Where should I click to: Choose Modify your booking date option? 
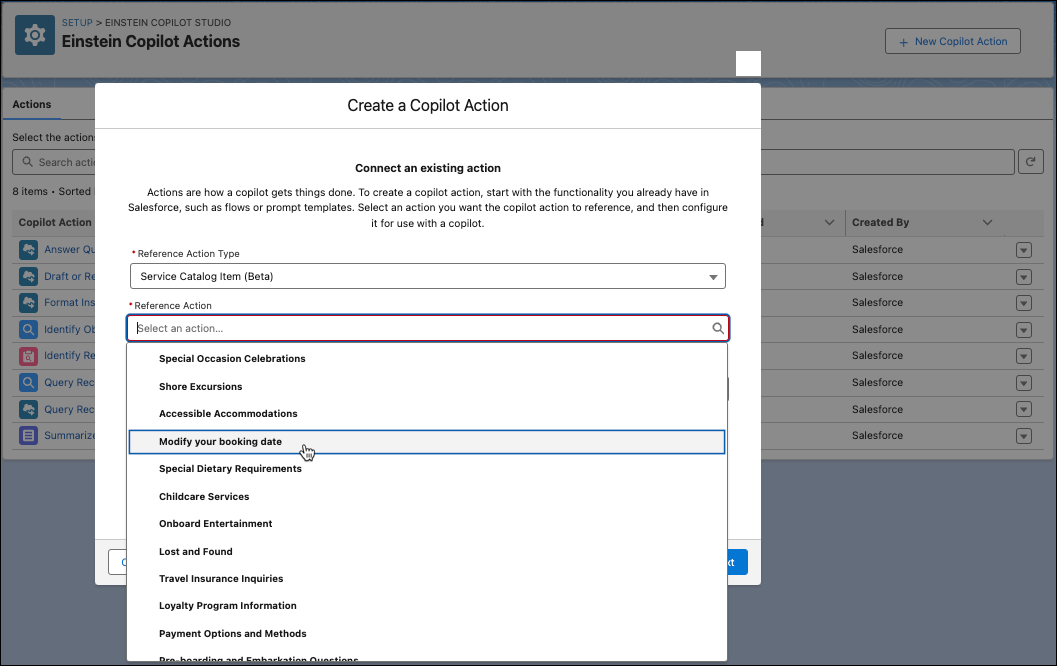(427, 442)
